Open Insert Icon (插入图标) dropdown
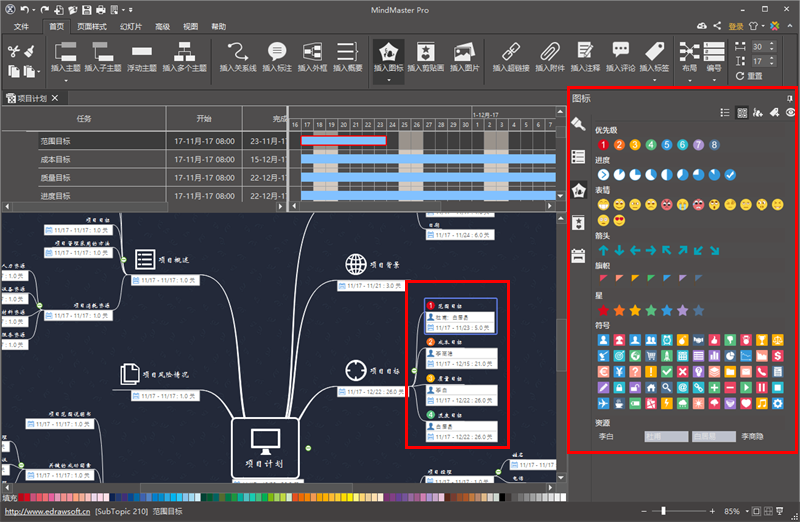The width and height of the screenshot is (800, 522). pyautogui.click(x=388, y=80)
